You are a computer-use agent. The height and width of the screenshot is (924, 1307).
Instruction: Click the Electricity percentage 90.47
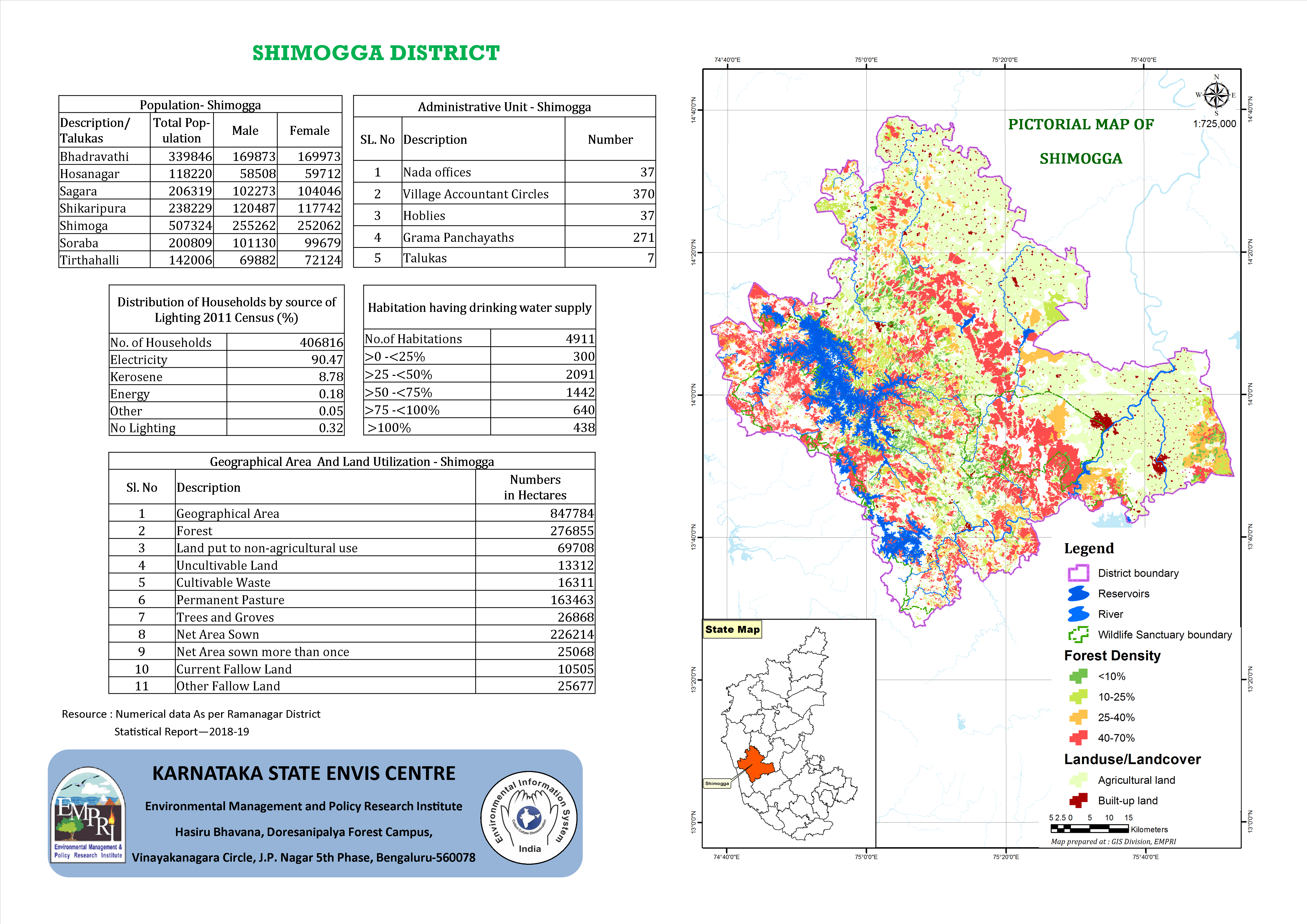327,360
